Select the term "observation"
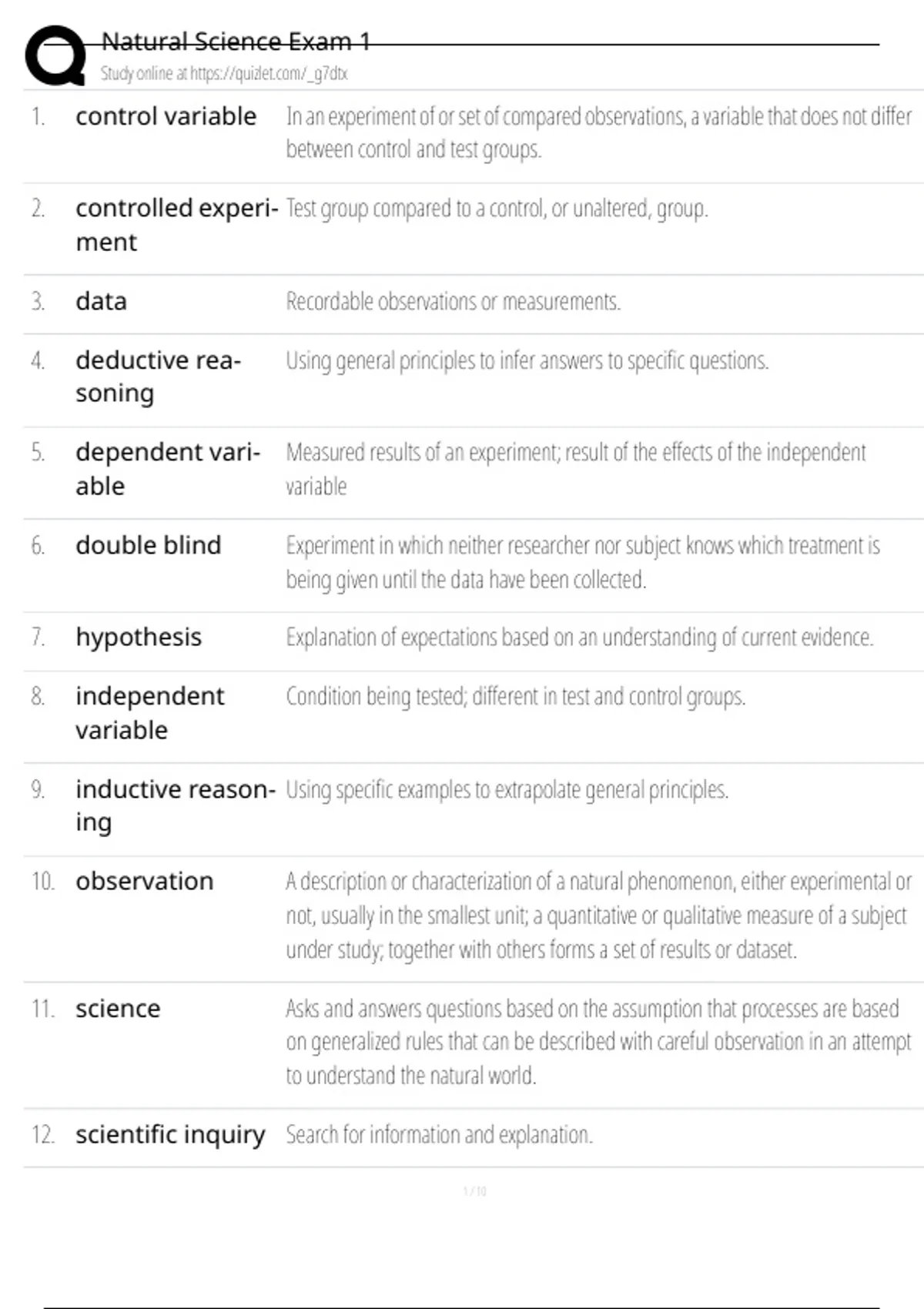Screen dimensions: 924x1309 [144, 881]
